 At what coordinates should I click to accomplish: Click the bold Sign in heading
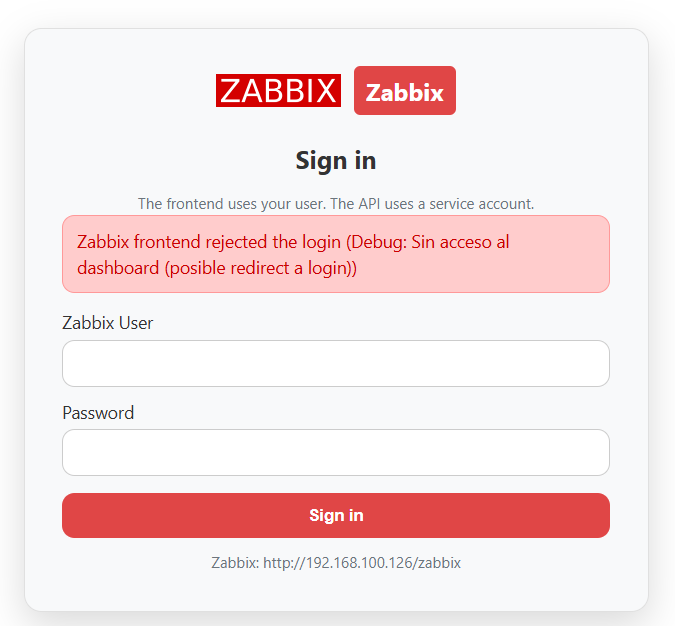coord(336,160)
